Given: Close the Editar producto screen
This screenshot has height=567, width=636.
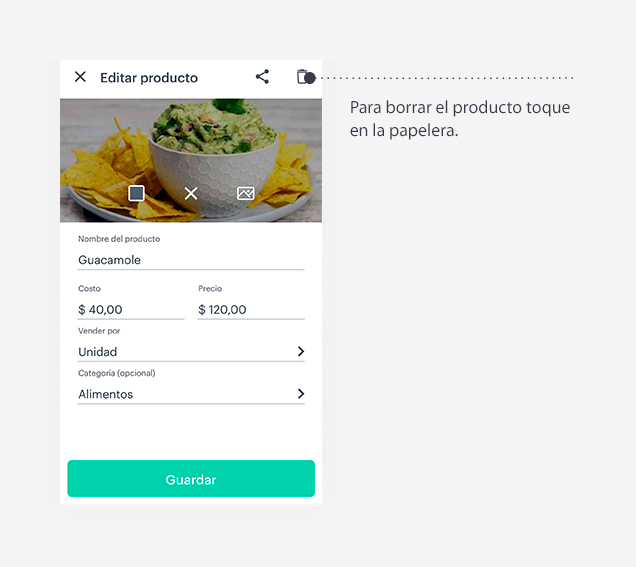Looking at the screenshot, I should [80, 77].
